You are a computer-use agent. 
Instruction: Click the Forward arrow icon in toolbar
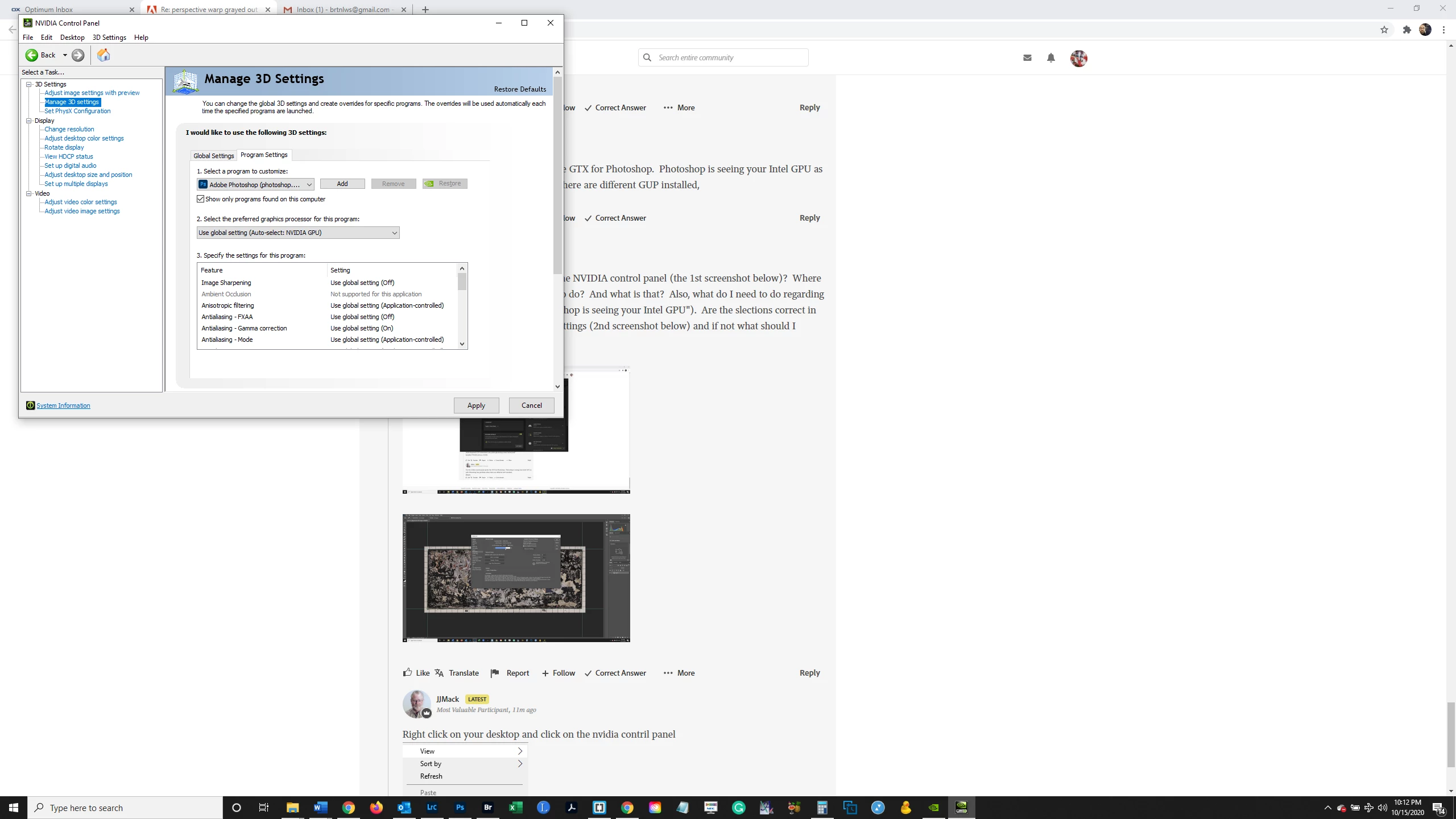tap(78, 55)
